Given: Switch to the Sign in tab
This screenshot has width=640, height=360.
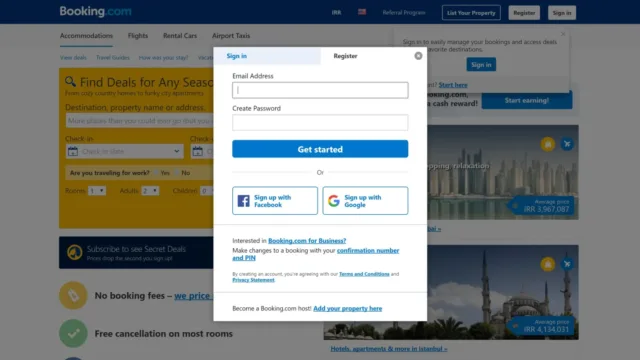Looking at the screenshot, I should point(267,56).
